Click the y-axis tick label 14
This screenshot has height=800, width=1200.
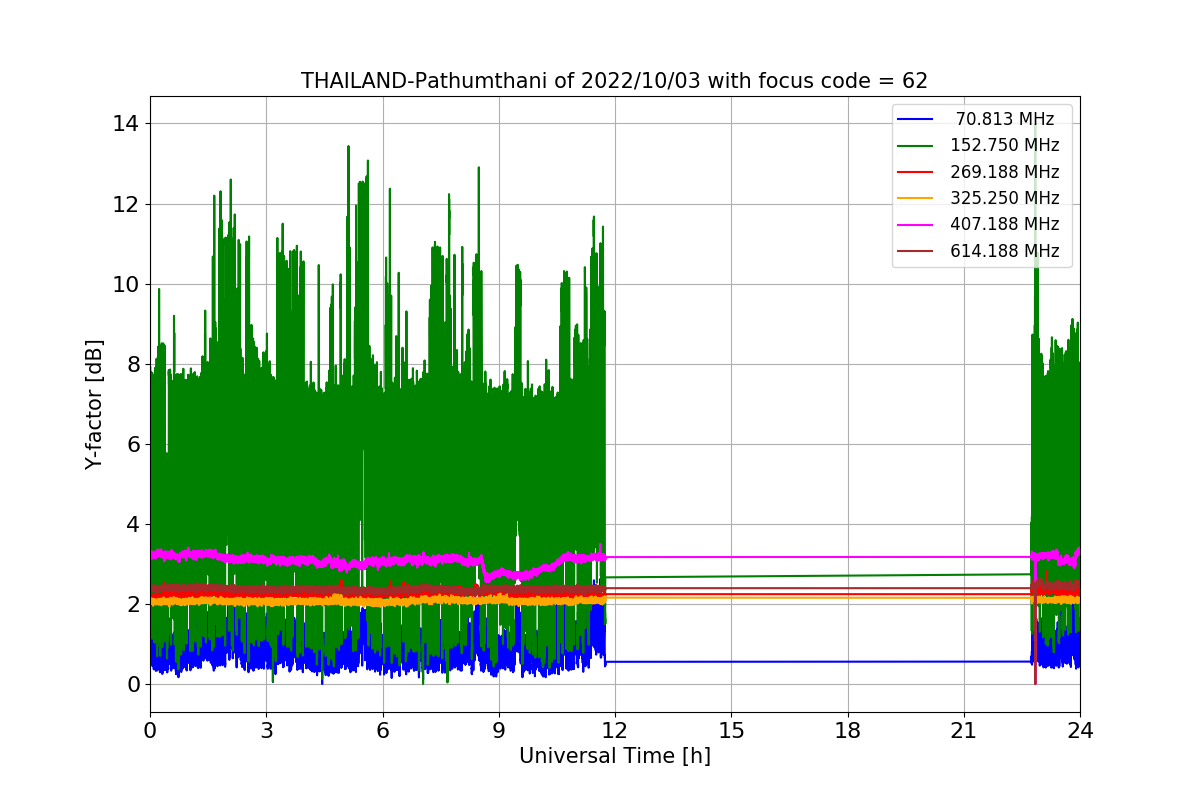(128, 124)
